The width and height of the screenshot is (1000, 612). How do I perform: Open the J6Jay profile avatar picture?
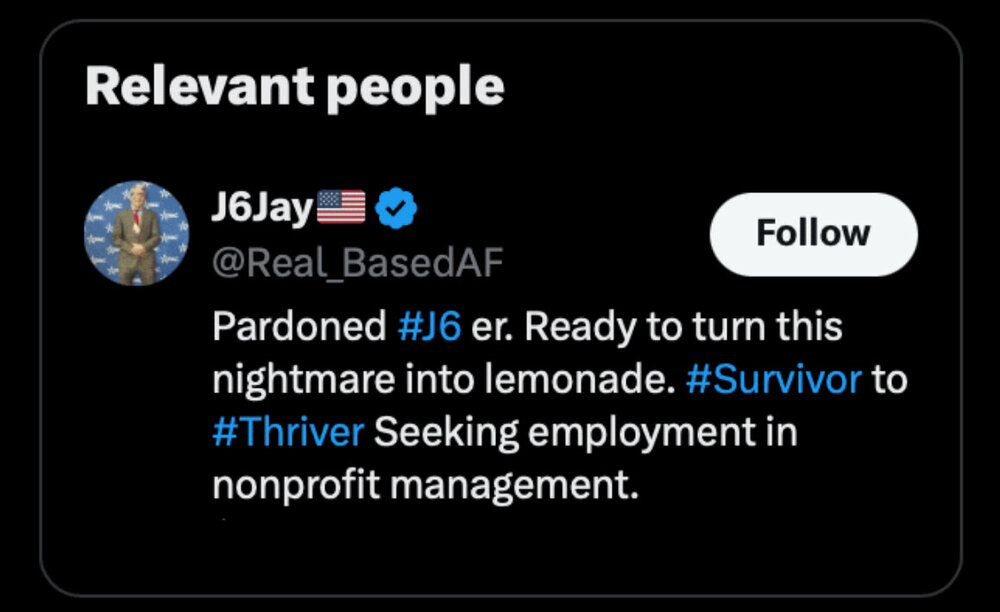pyautogui.click(x=135, y=233)
